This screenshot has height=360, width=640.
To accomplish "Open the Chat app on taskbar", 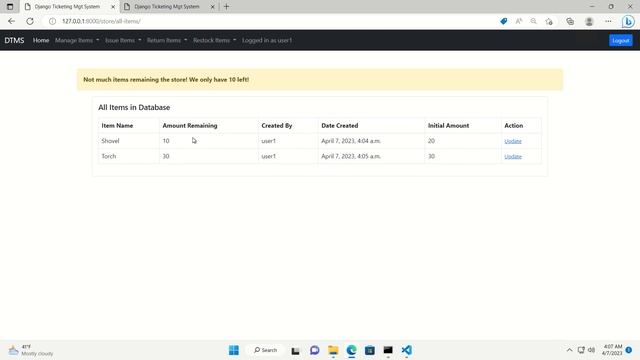I will [x=314, y=350].
